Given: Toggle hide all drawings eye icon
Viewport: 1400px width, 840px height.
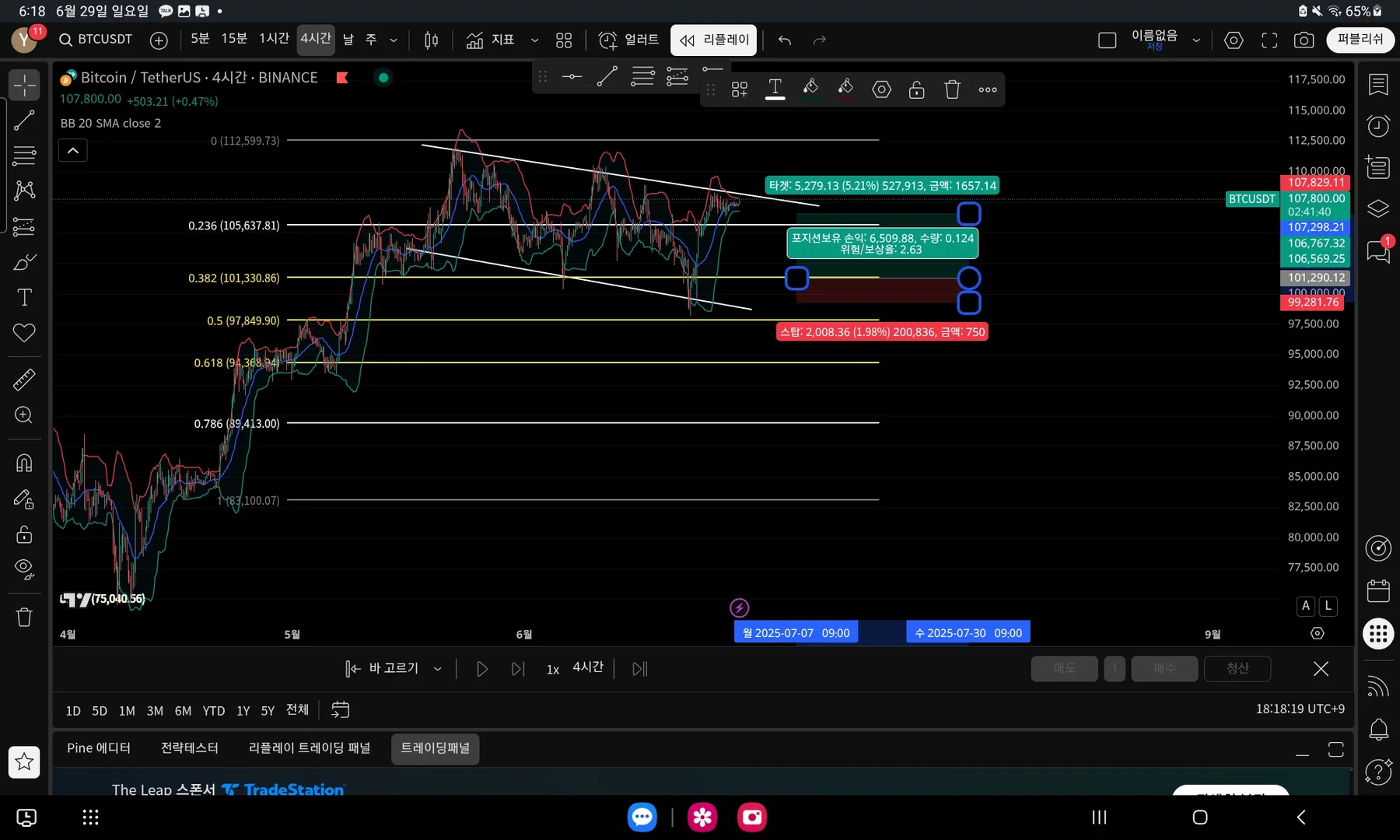Looking at the screenshot, I should (24, 569).
